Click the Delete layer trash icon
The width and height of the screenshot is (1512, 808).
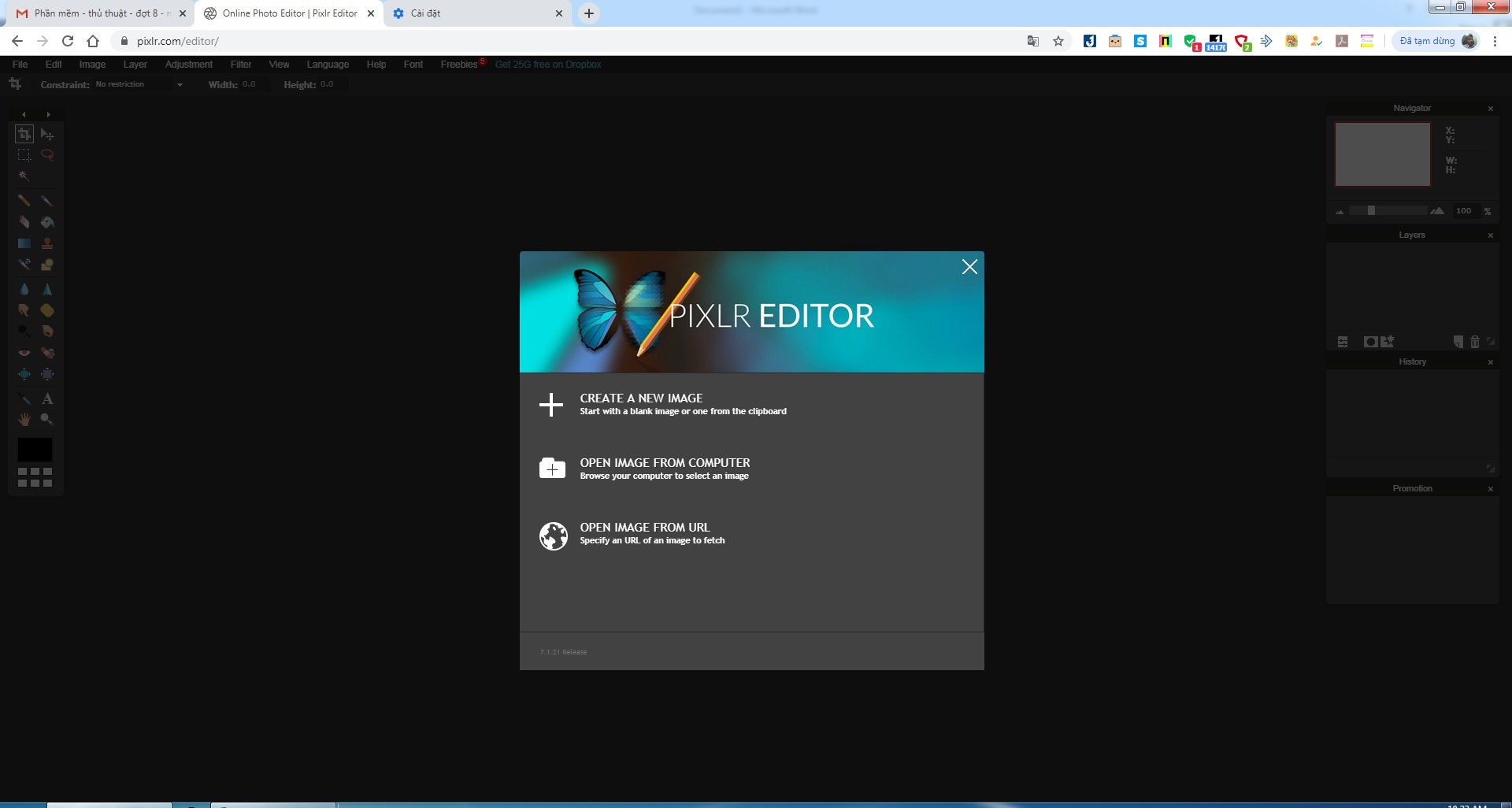[x=1475, y=342]
